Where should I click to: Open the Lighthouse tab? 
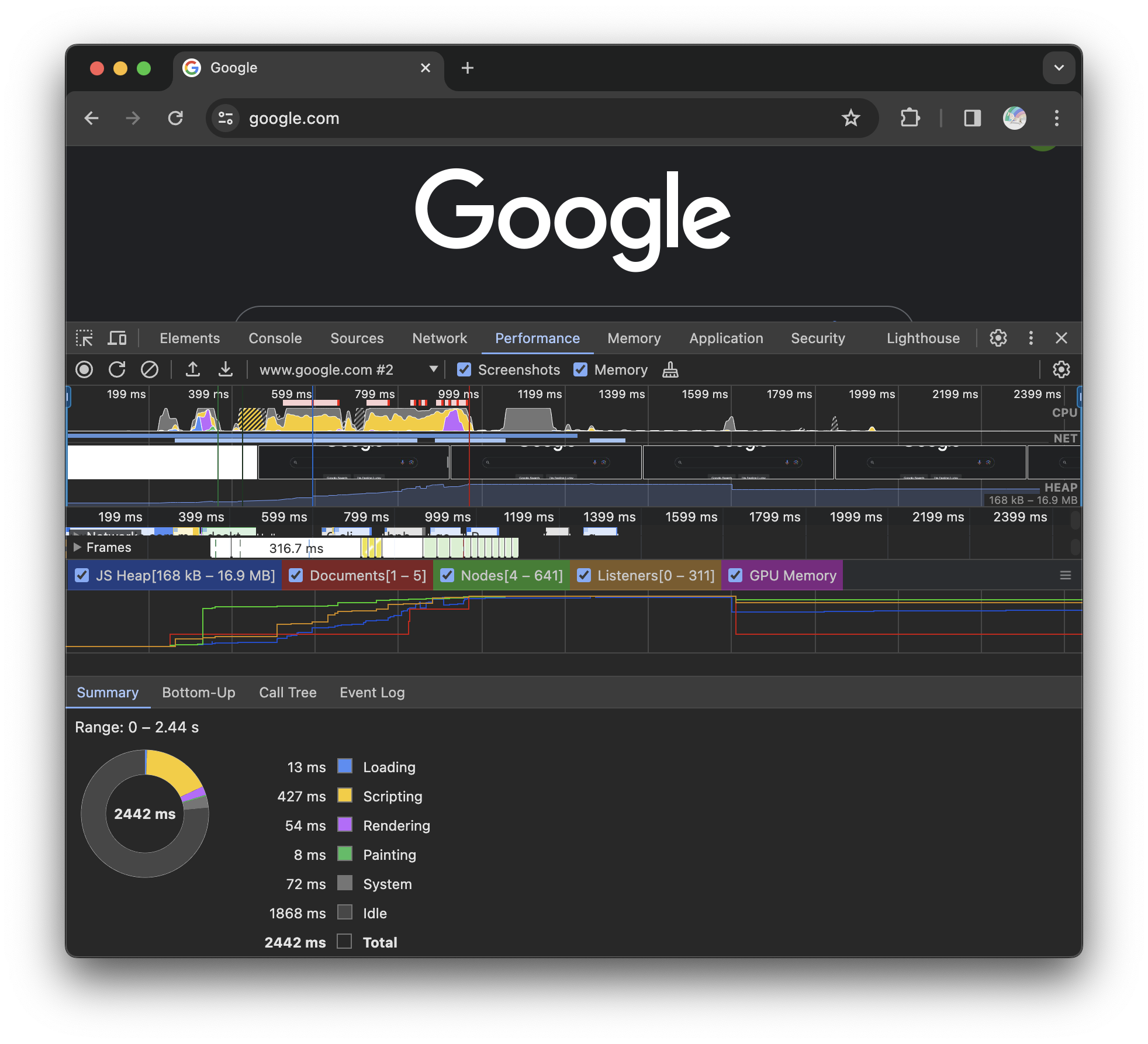(923, 338)
